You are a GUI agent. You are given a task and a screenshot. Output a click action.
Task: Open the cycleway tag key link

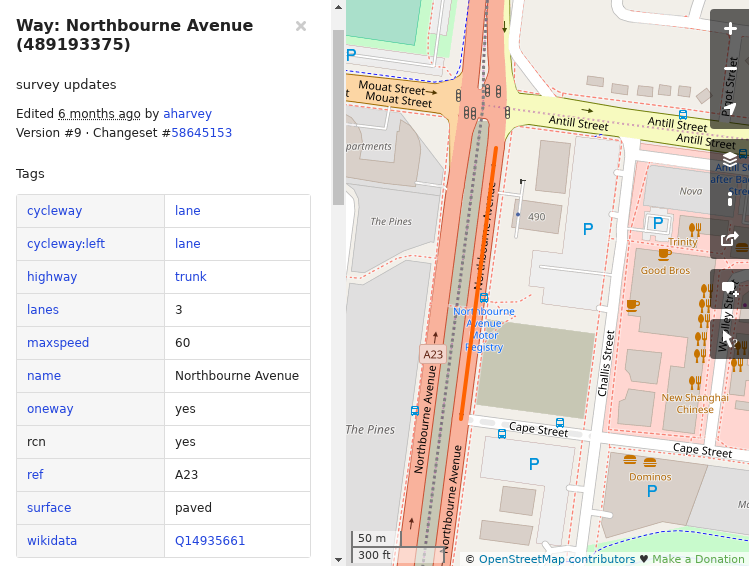click(54, 211)
